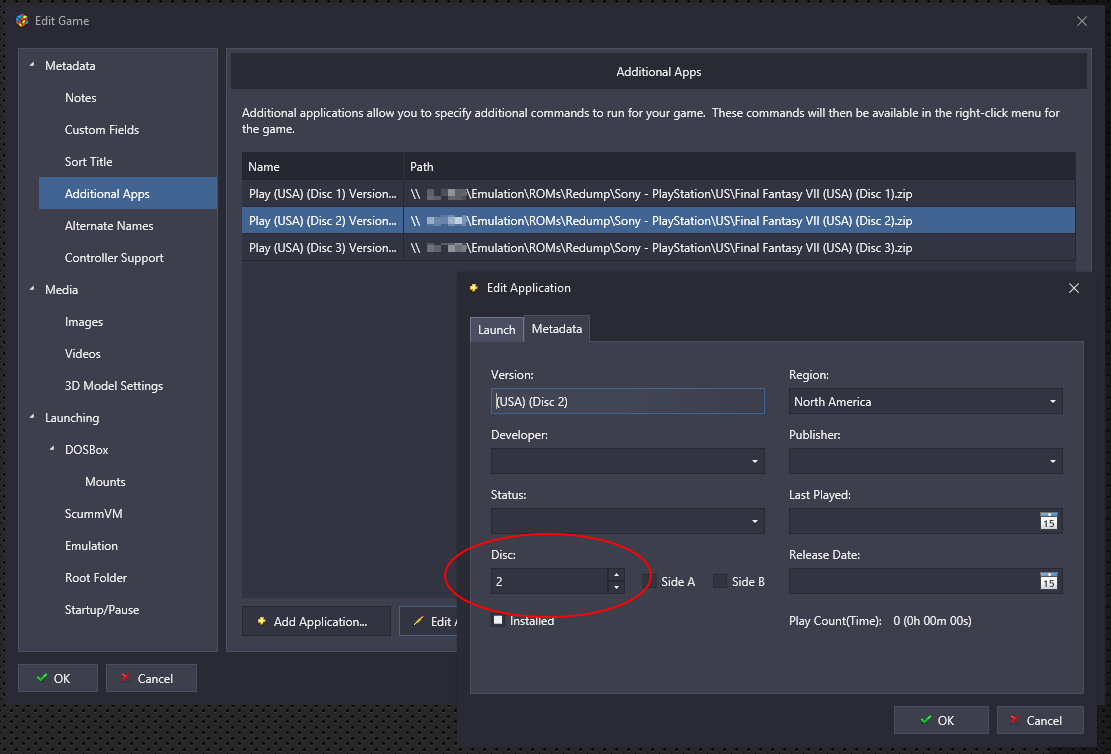The height and width of the screenshot is (754, 1111).
Task: Increase the Disc number with up arrow
Action: [616, 575]
